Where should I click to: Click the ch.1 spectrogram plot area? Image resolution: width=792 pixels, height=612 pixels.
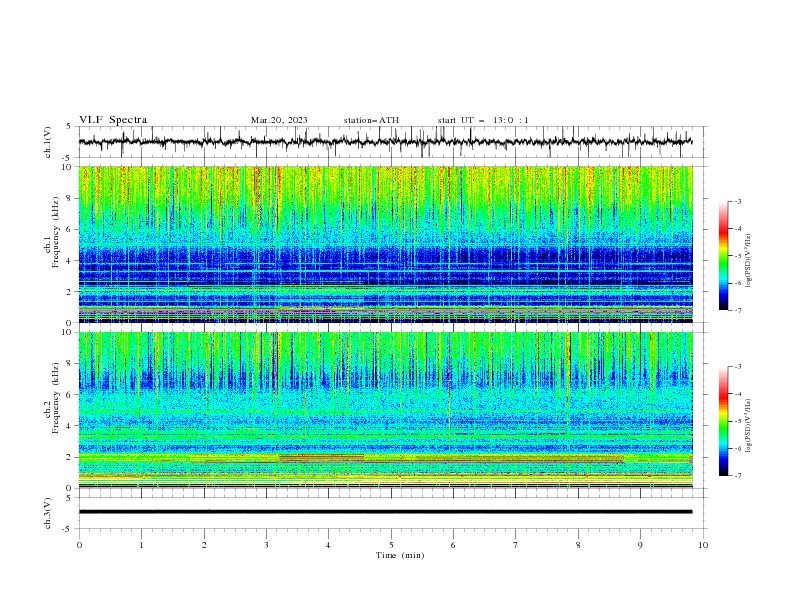click(385, 244)
